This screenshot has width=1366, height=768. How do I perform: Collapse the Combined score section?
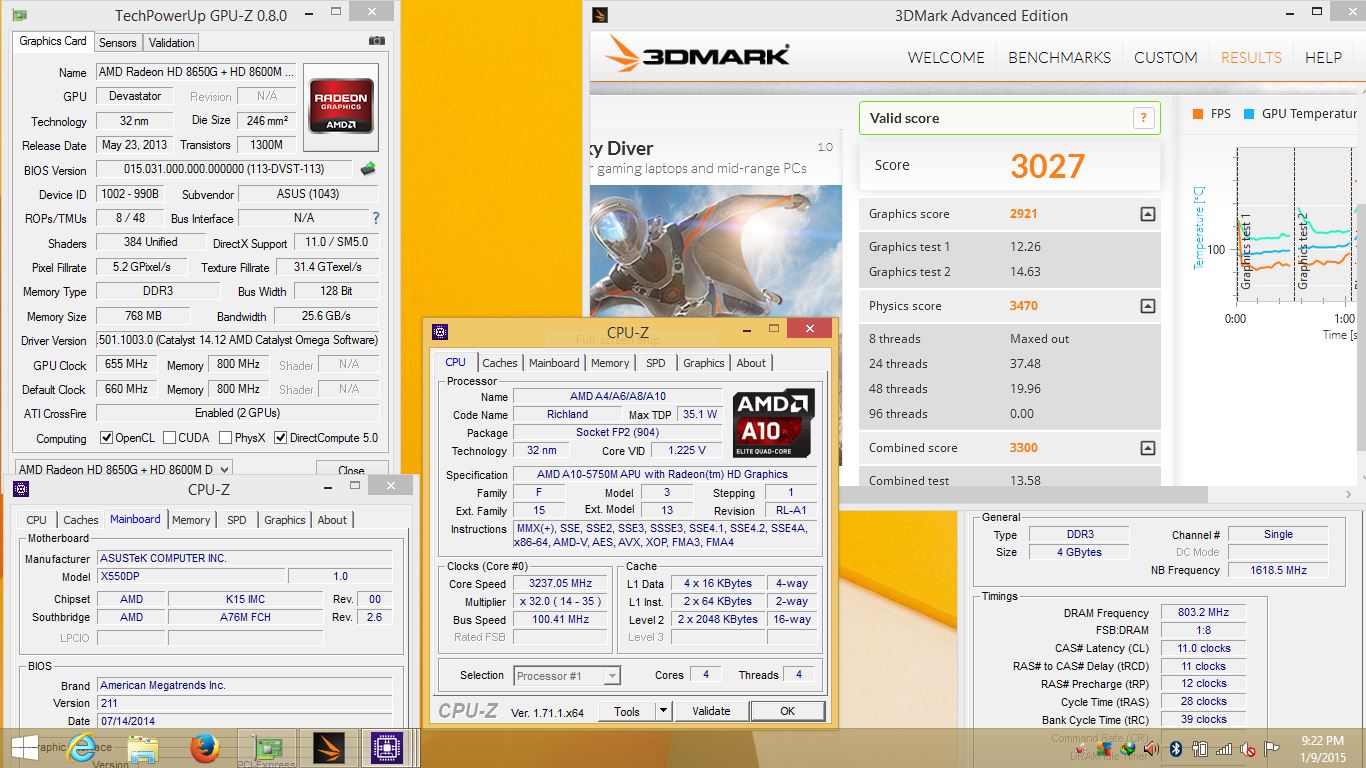pos(1148,448)
